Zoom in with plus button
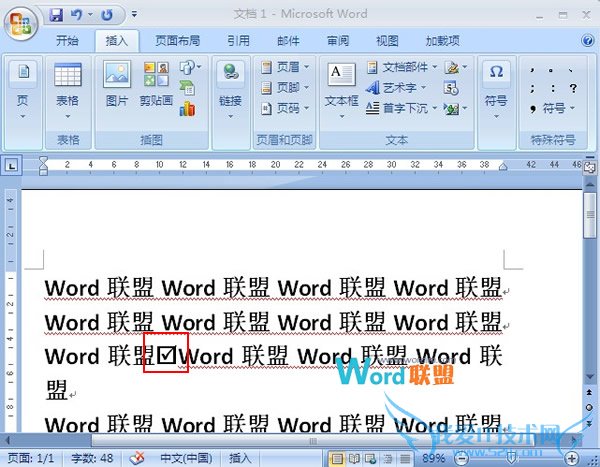This screenshot has width=600, height=467. (x=572, y=458)
